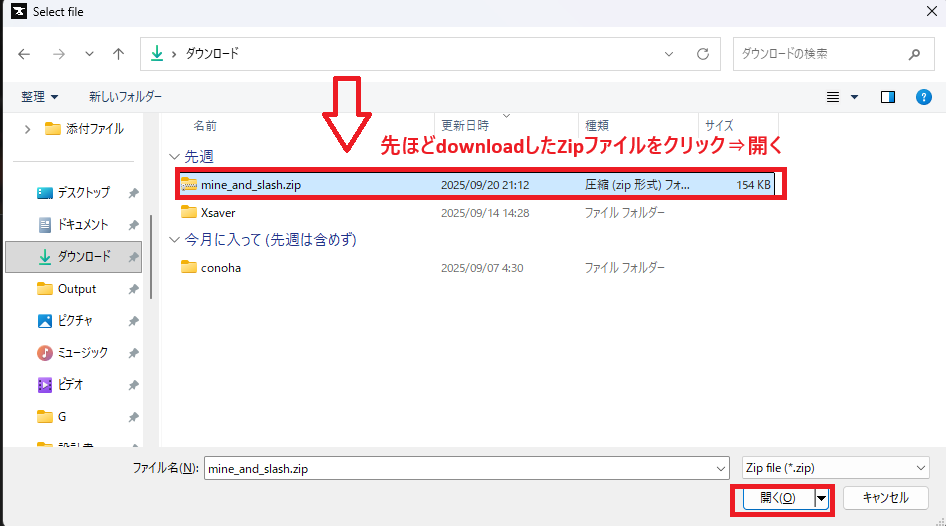This screenshot has height=526, width=946.
Task: Click ダウンロード in the address breadcrumb
Action: 212,54
